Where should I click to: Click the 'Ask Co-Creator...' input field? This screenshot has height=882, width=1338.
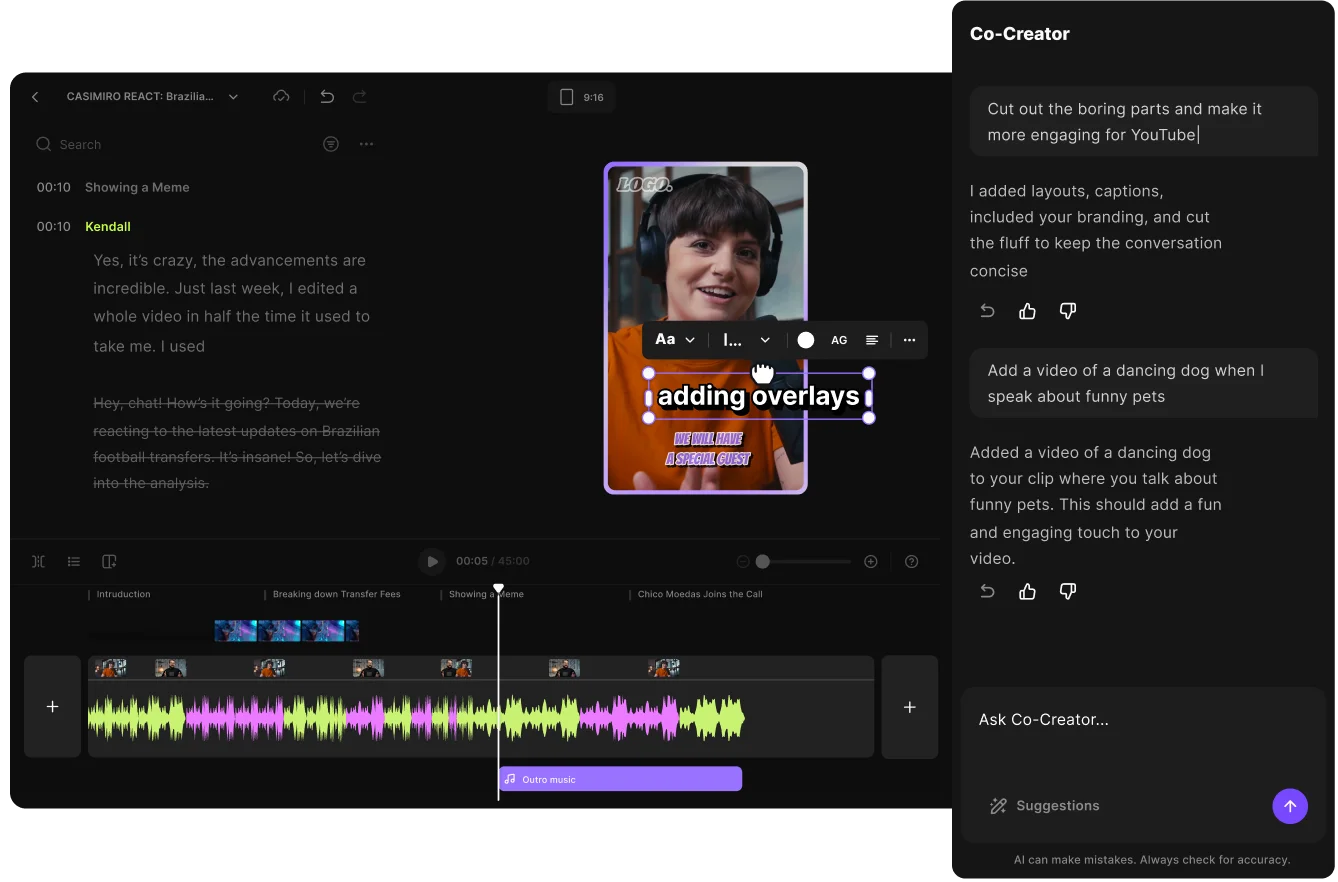[1143, 719]
